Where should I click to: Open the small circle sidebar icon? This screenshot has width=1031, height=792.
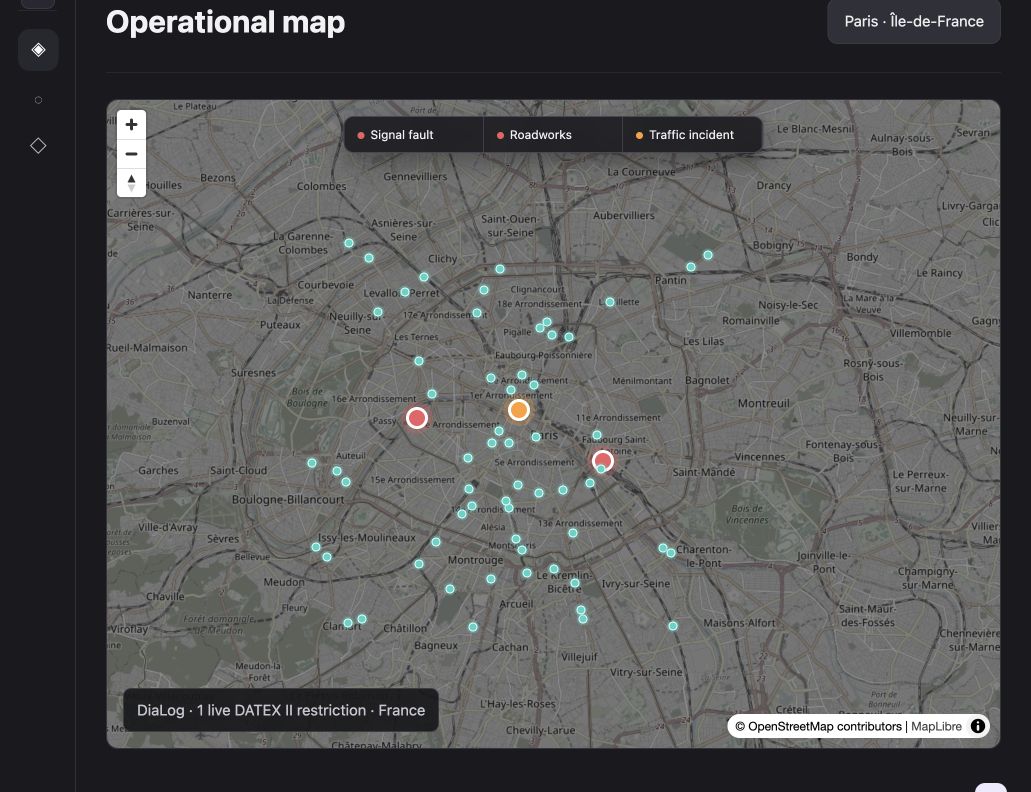coord(38,100)
